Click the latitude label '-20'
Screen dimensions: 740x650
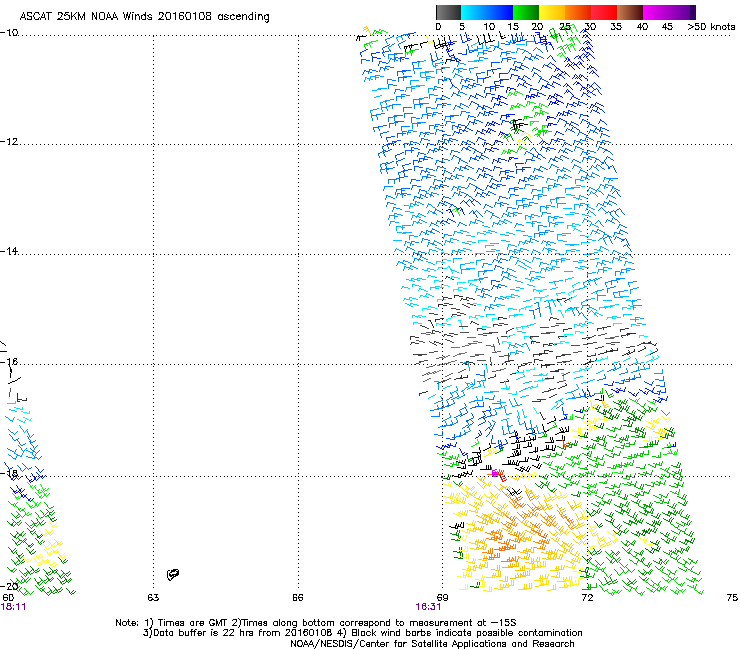coord(9,586)
